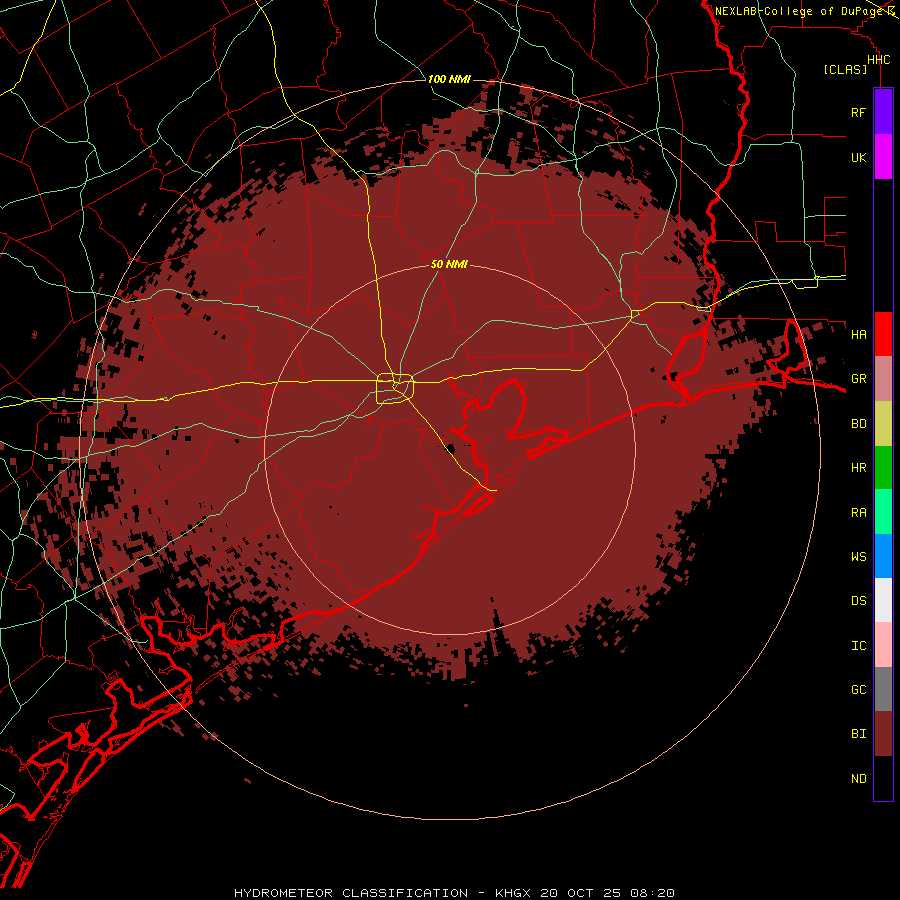The width and height of the screenshot is (900, 900).
Task: Click the 08:20 timestamp text
Action: tap(652, 893)
